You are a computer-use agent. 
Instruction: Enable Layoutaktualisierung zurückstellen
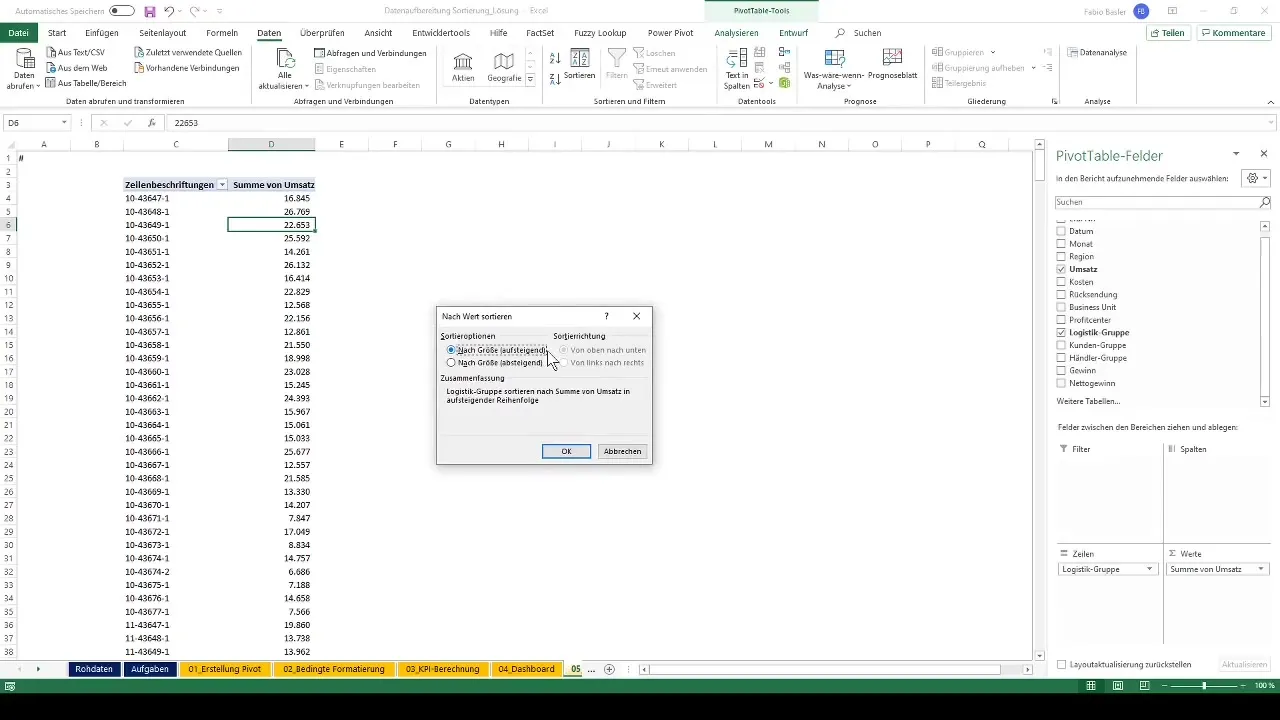[1062, 664]
